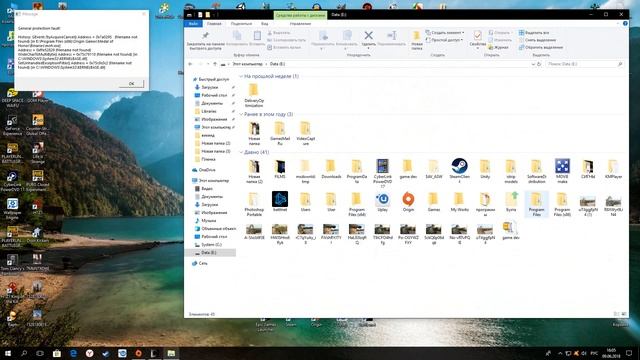Click the green Disk Tools contextual tab
Viewport: 640px width, 360px height.
[300, 15]
